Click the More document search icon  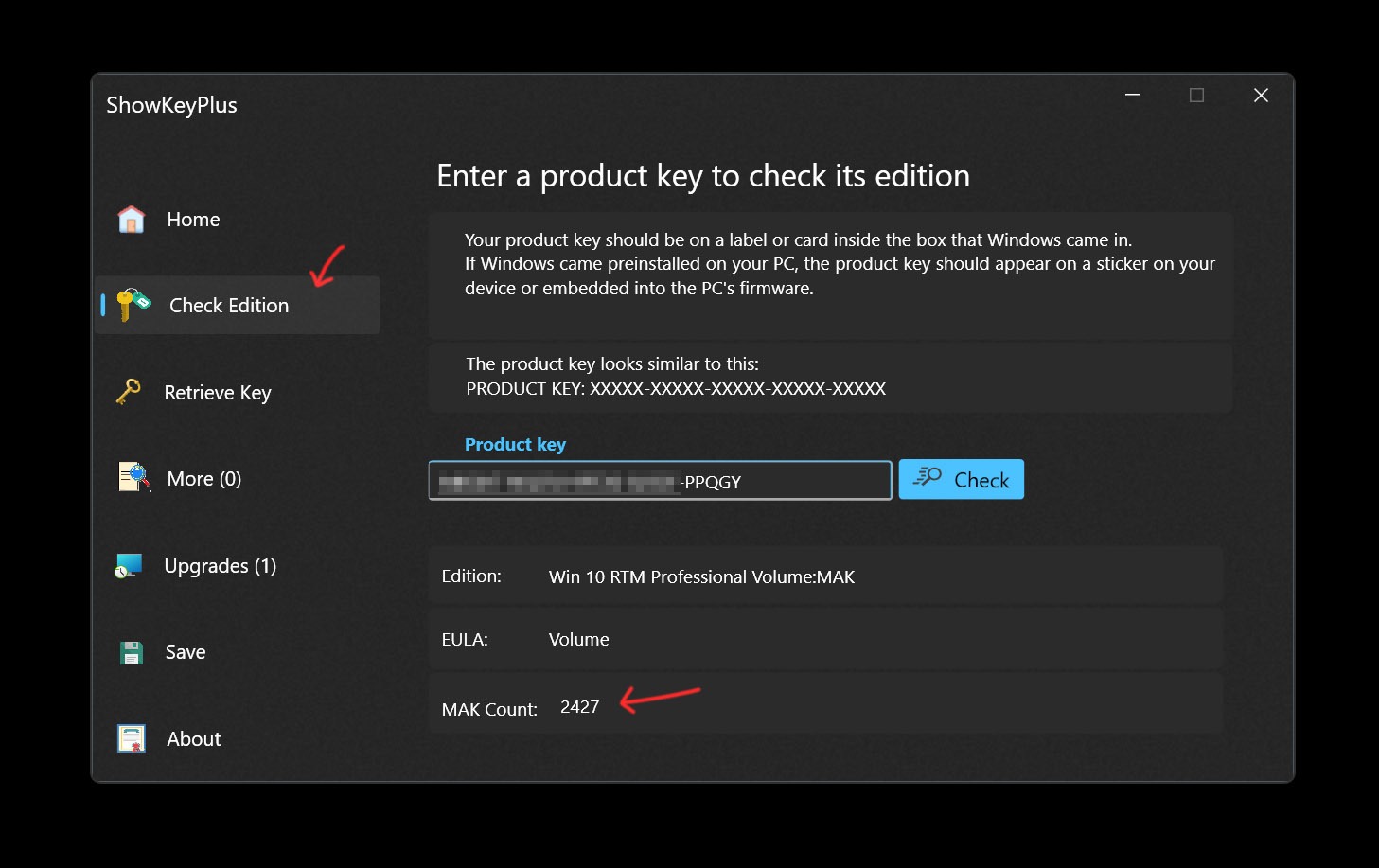coord(134,478)
